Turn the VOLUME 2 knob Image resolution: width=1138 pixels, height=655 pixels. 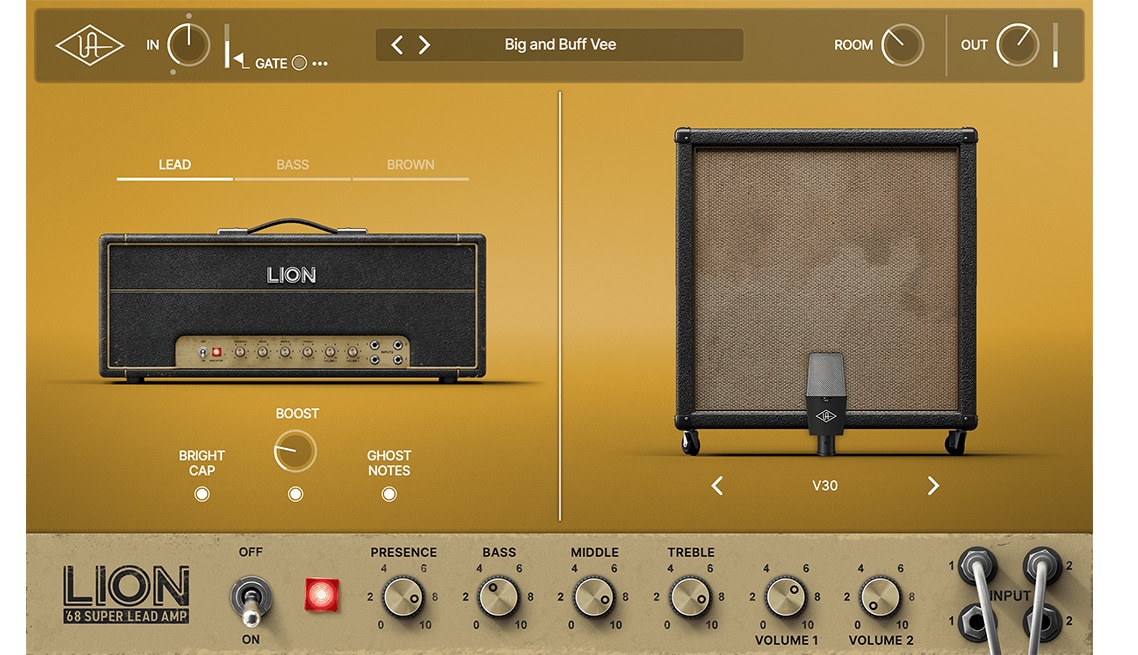[x=880, y=597]
